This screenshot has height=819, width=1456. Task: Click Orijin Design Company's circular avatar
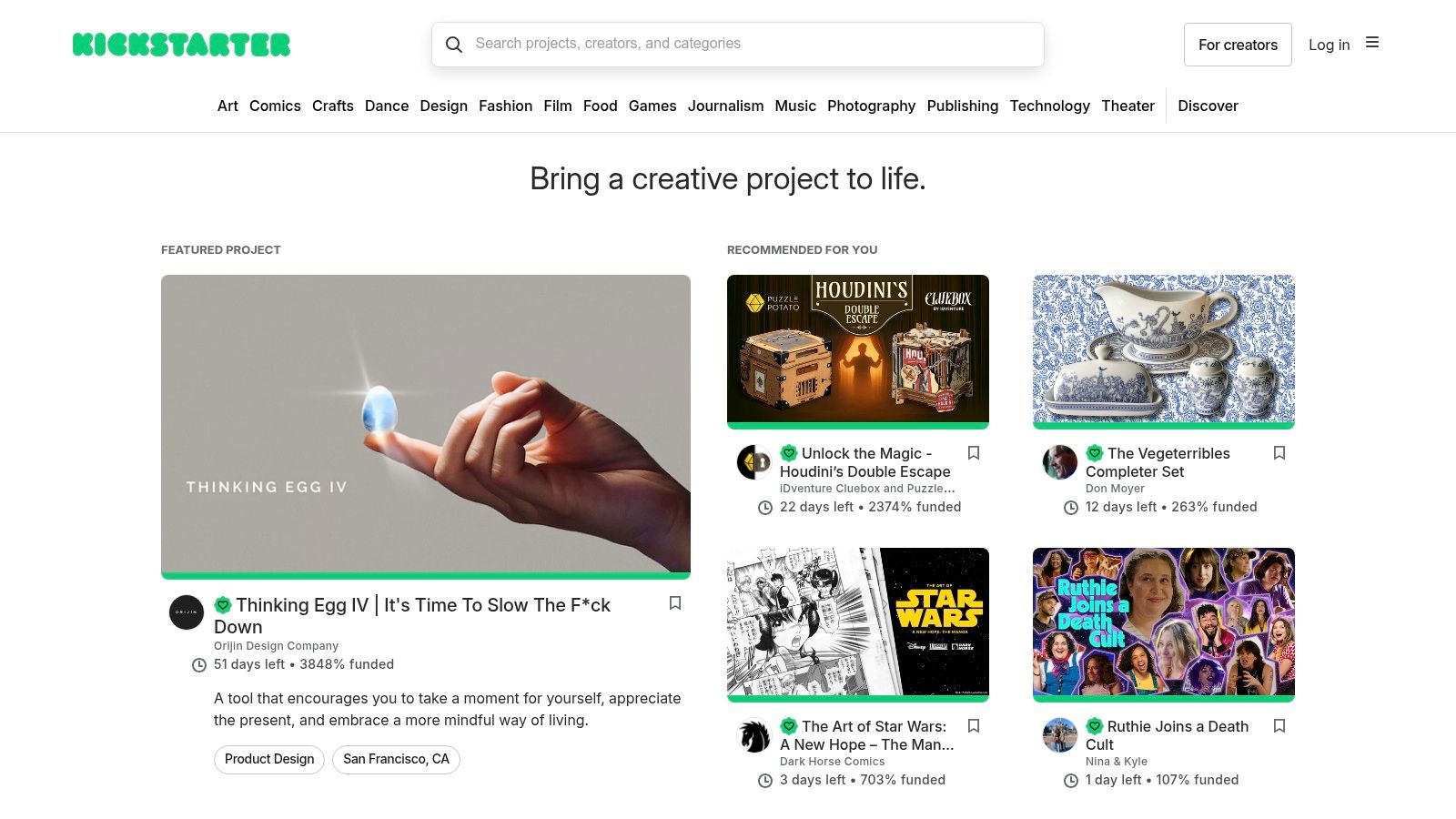pyautogui.click(x=186, y=613)
